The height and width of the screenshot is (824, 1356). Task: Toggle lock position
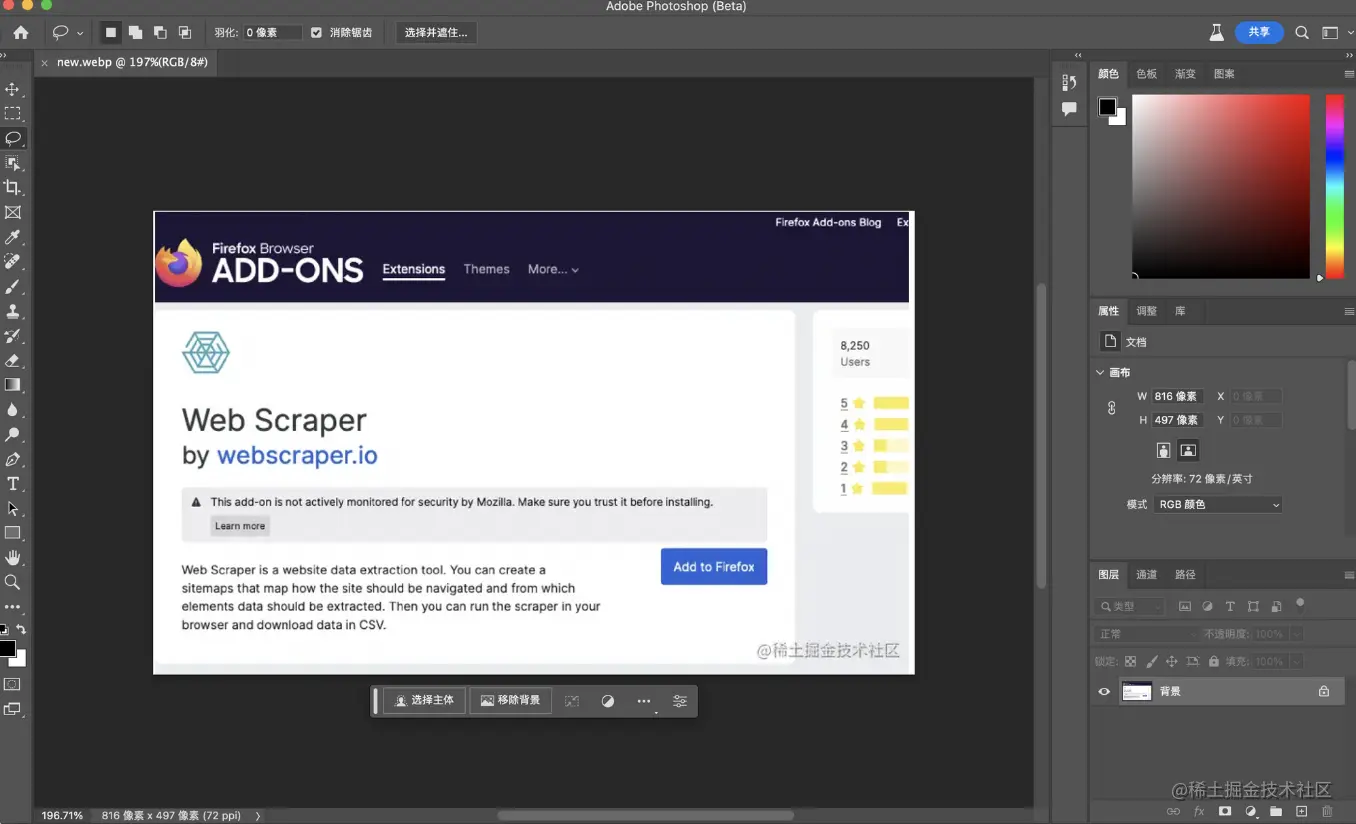(1172, 661)
